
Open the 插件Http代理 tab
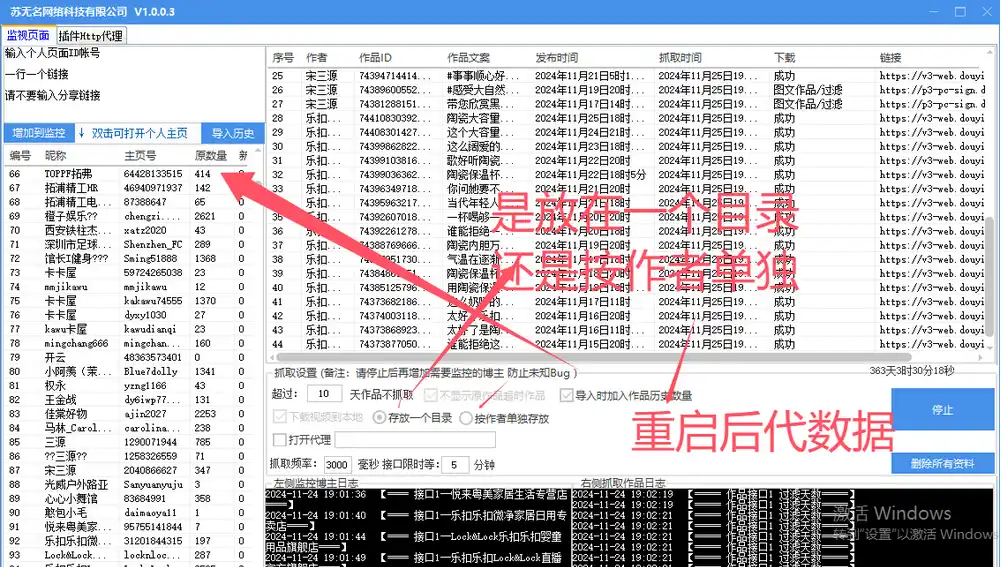coord(90,35)
